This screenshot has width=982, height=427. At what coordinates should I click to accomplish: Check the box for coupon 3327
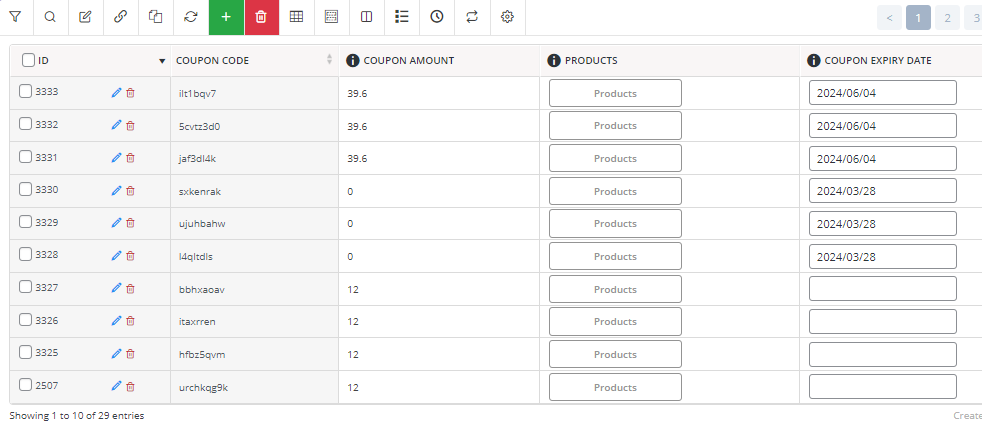coord(25,287)
